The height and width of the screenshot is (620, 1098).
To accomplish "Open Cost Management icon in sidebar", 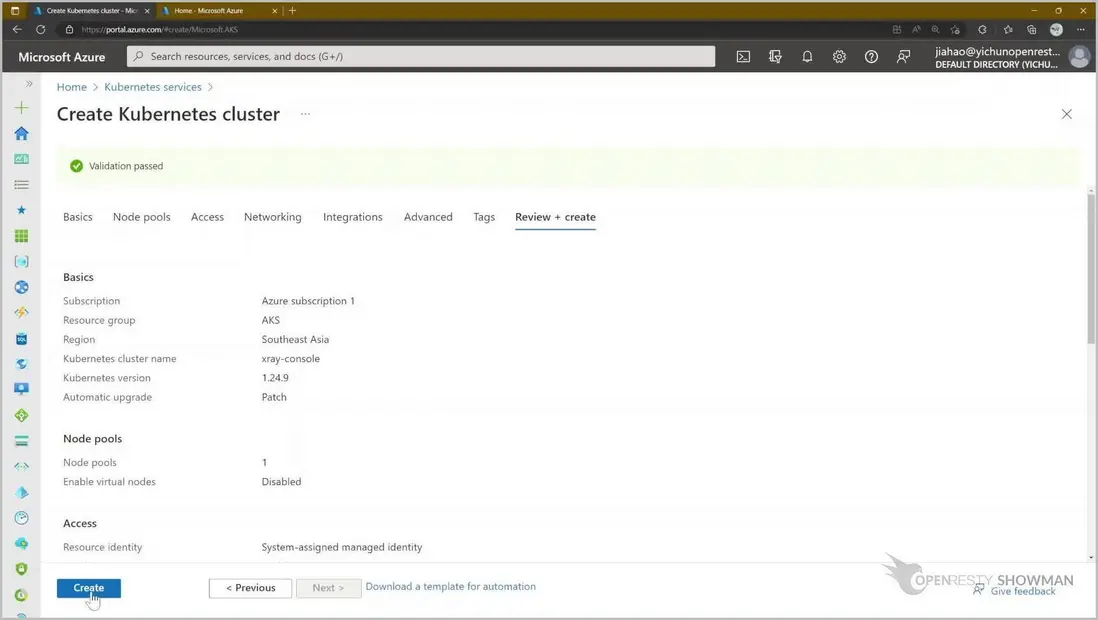I will pyautogui.click(x=22, y=595).
